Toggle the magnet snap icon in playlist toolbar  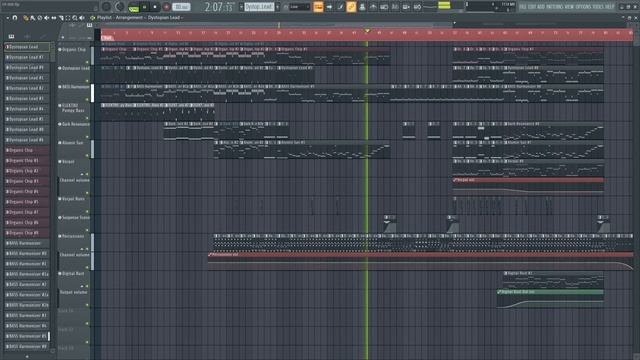15,18
